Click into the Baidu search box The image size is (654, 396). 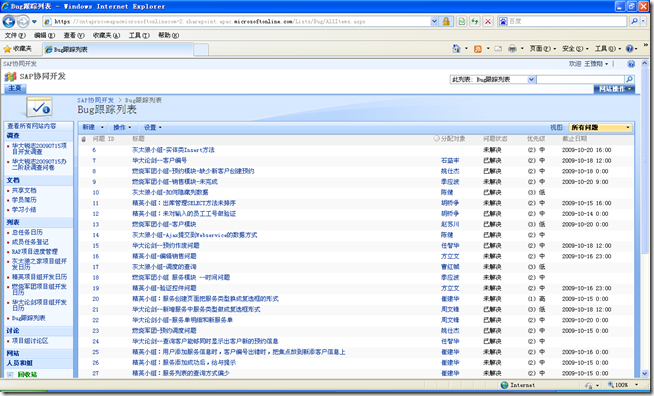(x=567, y=21)
